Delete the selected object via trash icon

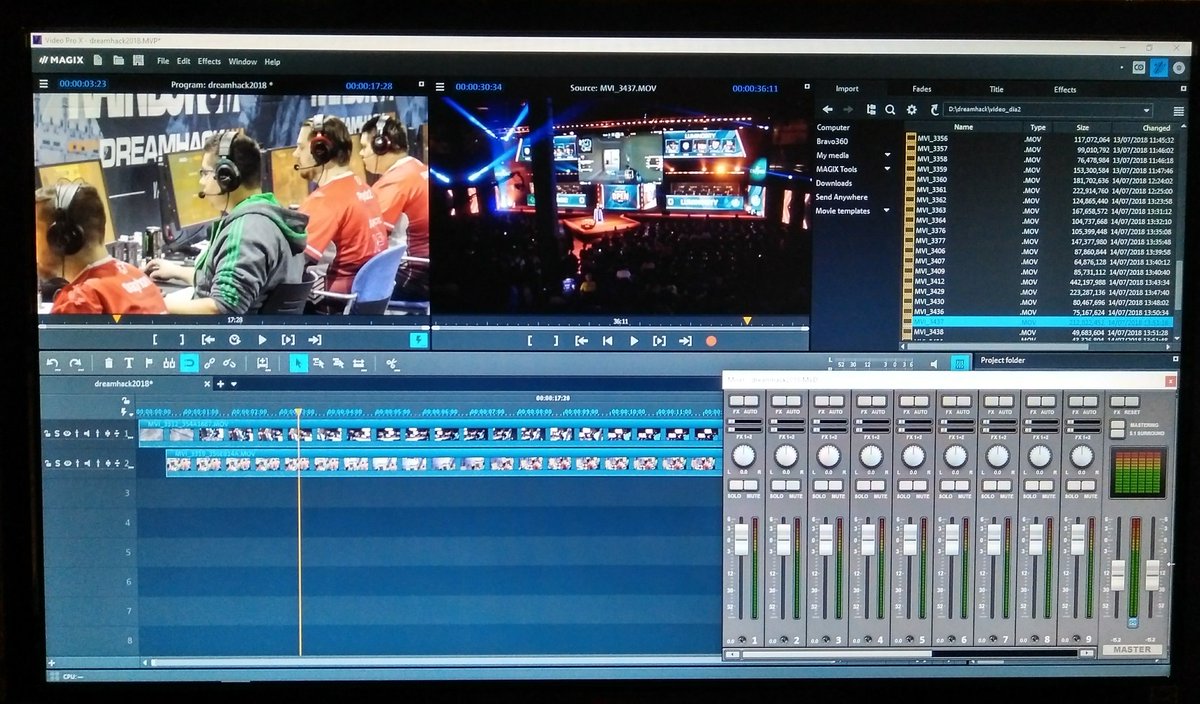tap(109, 364)
